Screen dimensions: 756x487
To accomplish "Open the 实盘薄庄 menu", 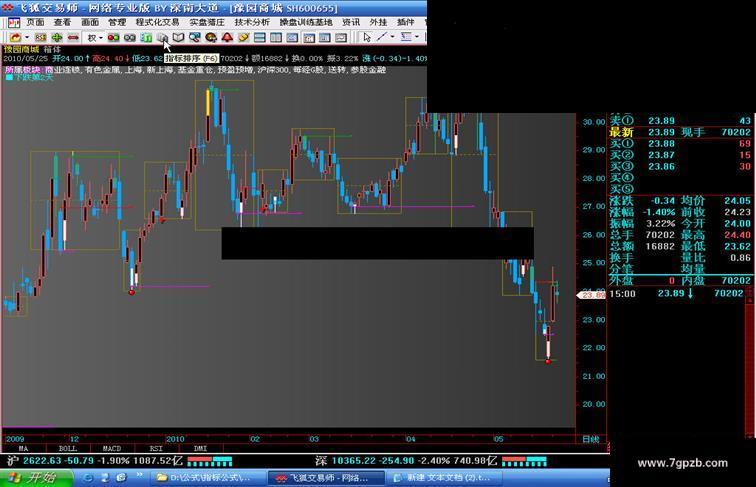I will pyautogui.click(x=207, y=22).
